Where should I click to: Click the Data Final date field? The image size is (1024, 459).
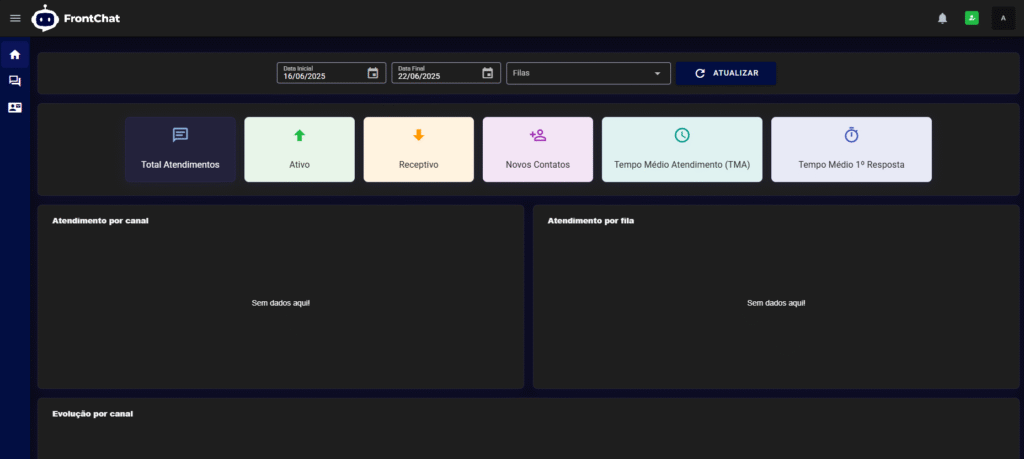coord(434,74)
